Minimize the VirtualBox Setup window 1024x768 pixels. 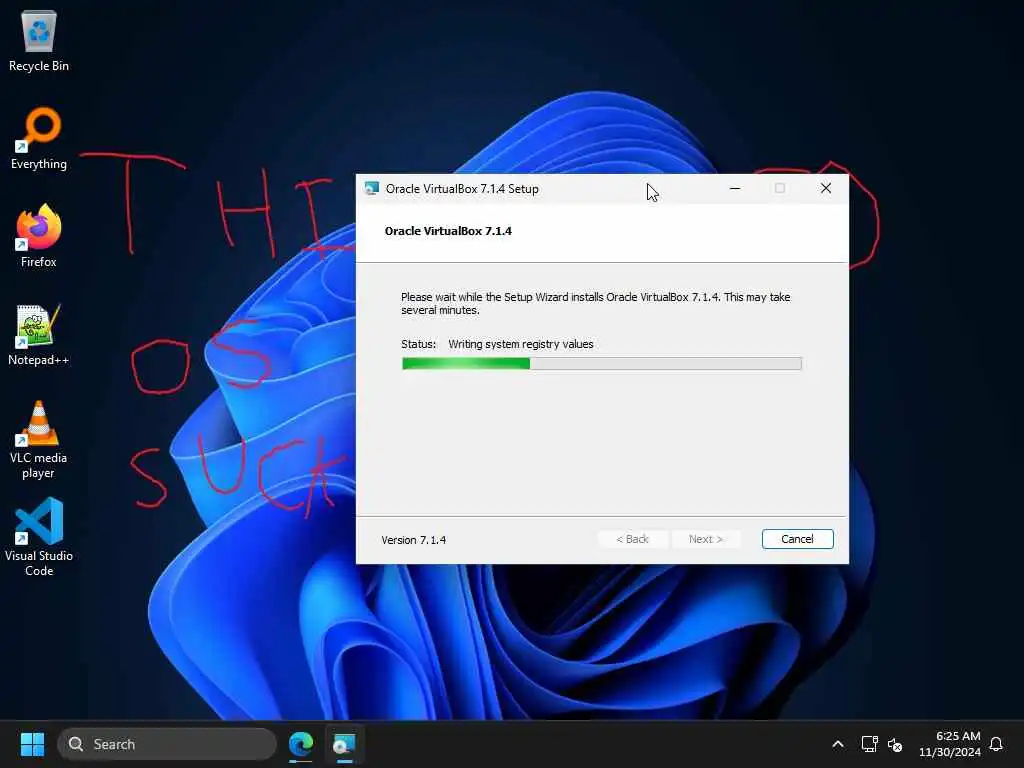[735, 189]
